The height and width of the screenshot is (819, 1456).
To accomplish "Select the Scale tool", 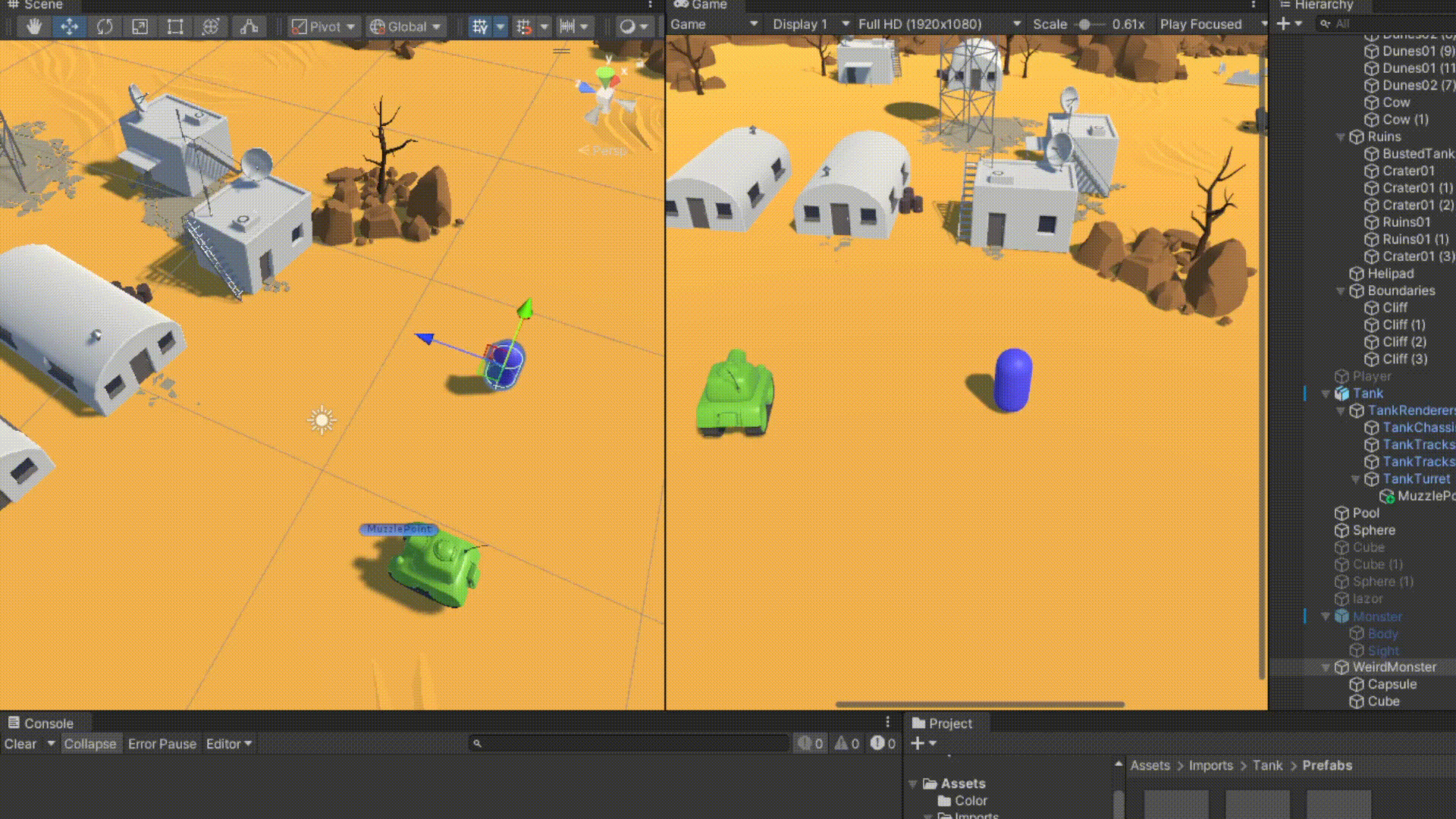I will tap(140, 27).
